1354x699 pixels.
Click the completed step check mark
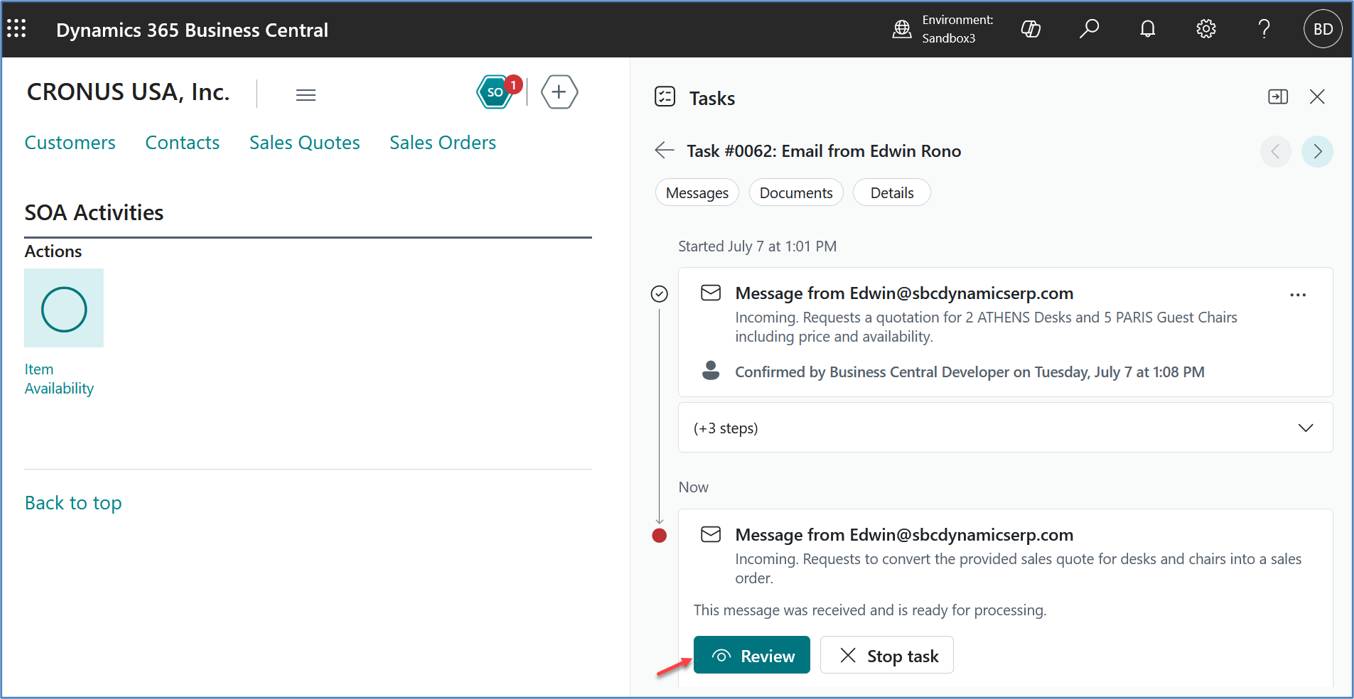click(659, 294)
